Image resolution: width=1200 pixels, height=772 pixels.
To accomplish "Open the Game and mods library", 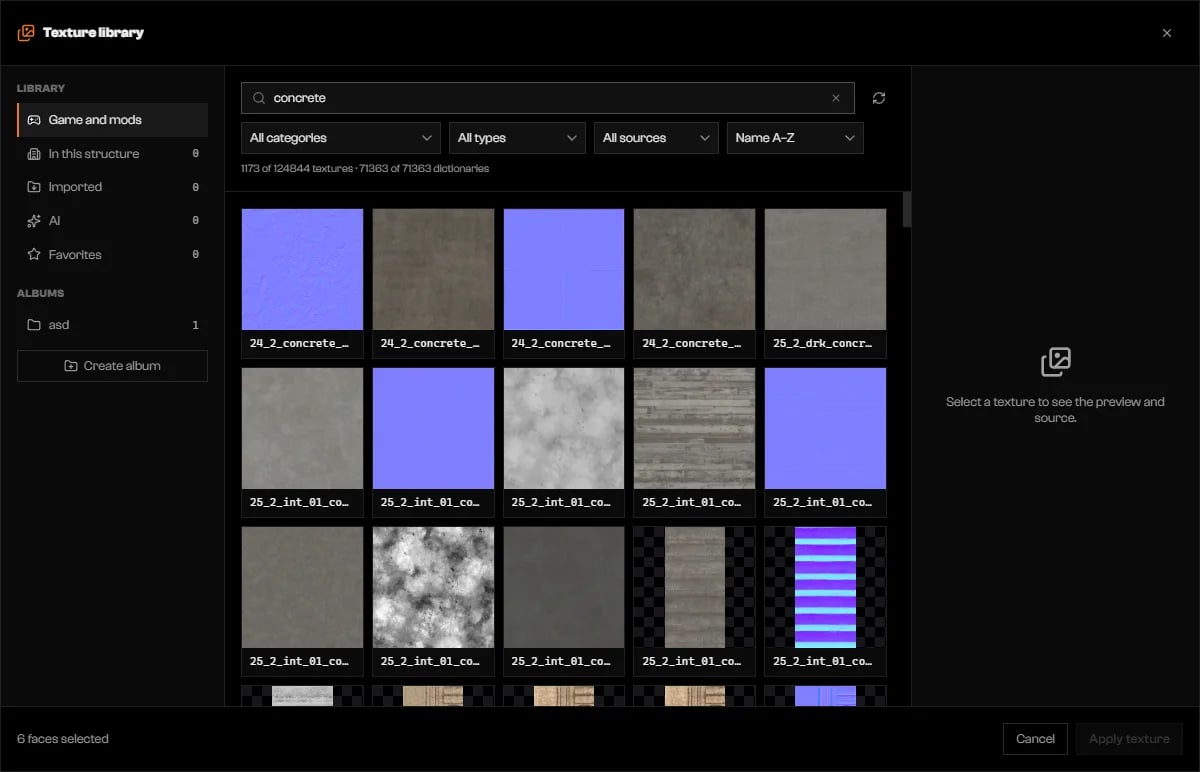I will (x=113, y=120).
